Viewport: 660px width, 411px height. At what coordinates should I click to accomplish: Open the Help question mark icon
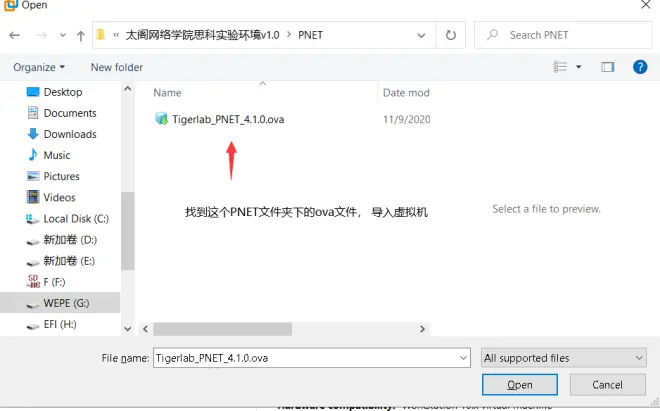(x=640, y=67)
